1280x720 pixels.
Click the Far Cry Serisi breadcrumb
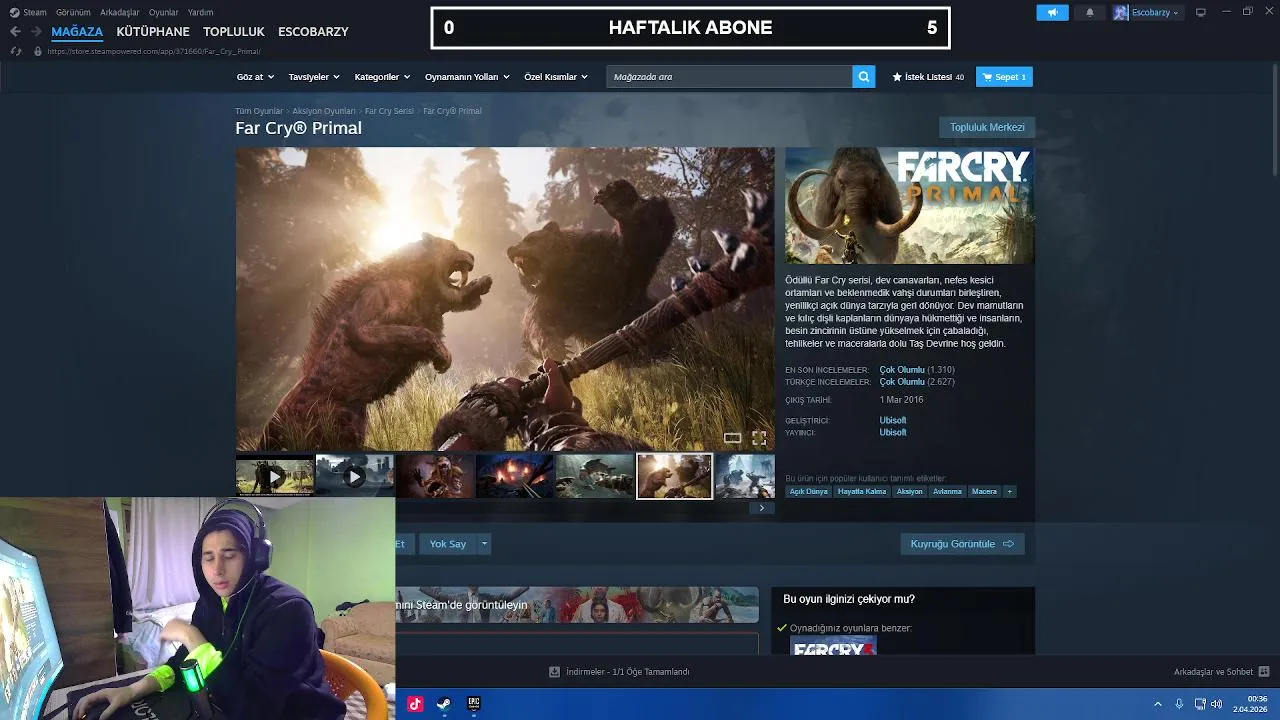[389, 111]
